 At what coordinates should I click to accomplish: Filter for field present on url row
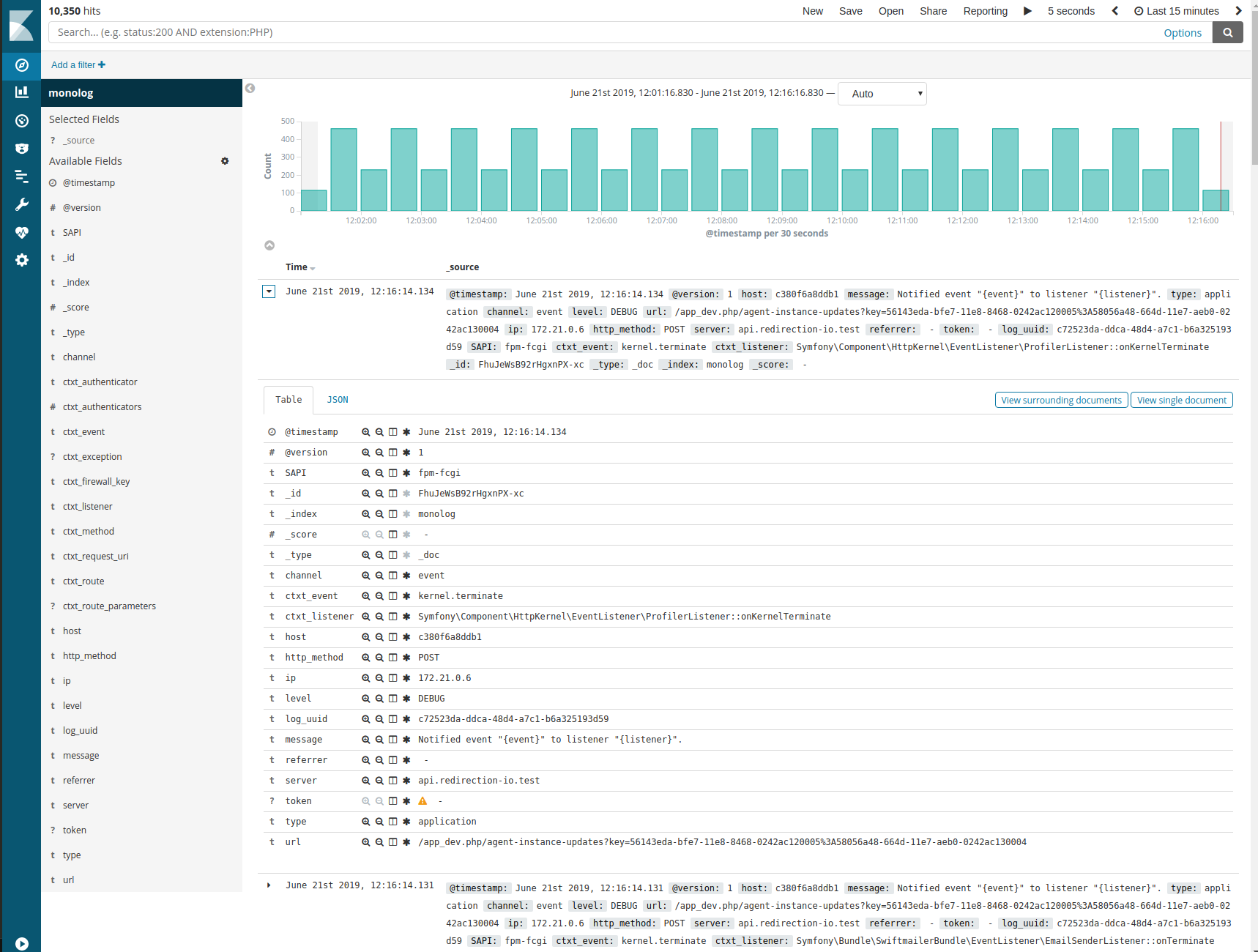coord(406,842)
